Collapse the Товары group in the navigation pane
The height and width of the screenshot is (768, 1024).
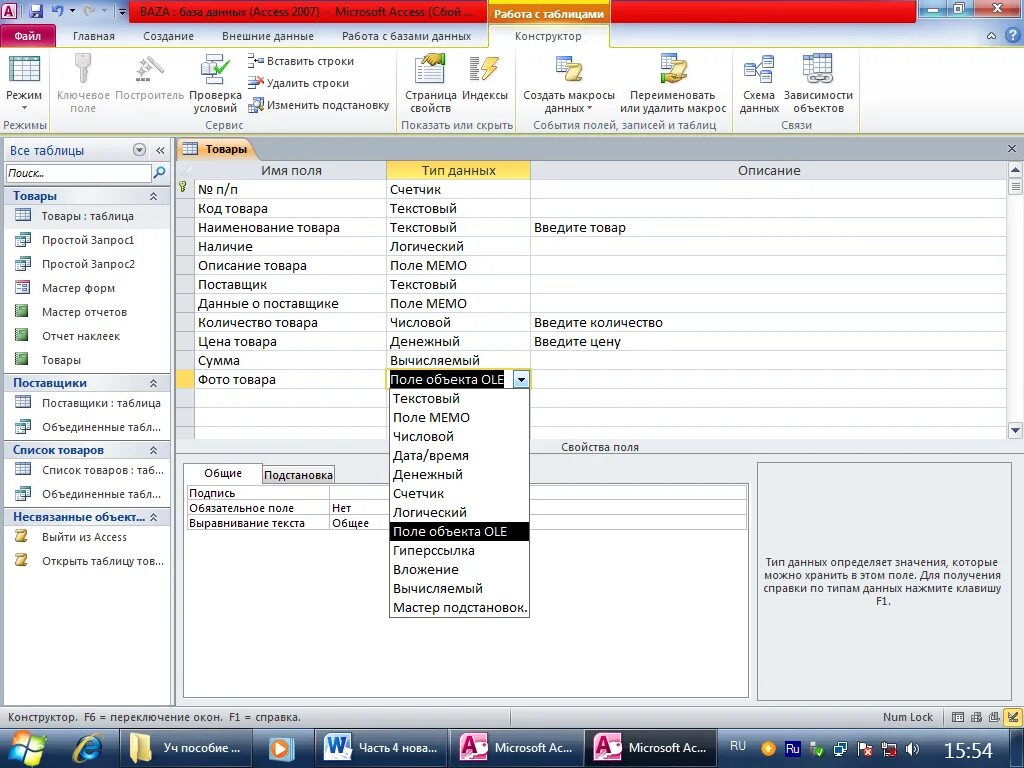(x=153, y=196)
